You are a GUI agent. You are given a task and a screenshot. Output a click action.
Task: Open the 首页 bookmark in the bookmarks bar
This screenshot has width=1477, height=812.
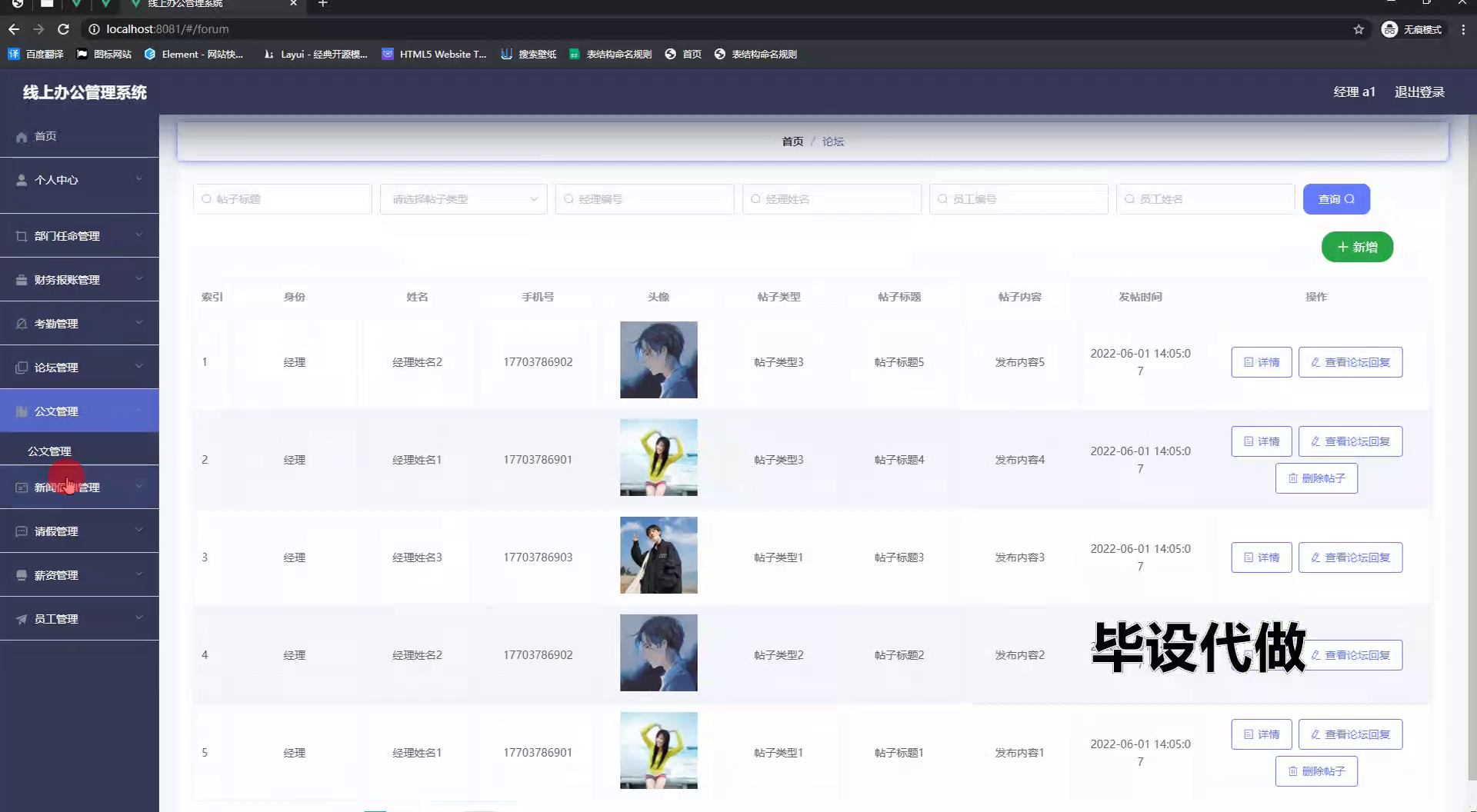tap(683, 54)
